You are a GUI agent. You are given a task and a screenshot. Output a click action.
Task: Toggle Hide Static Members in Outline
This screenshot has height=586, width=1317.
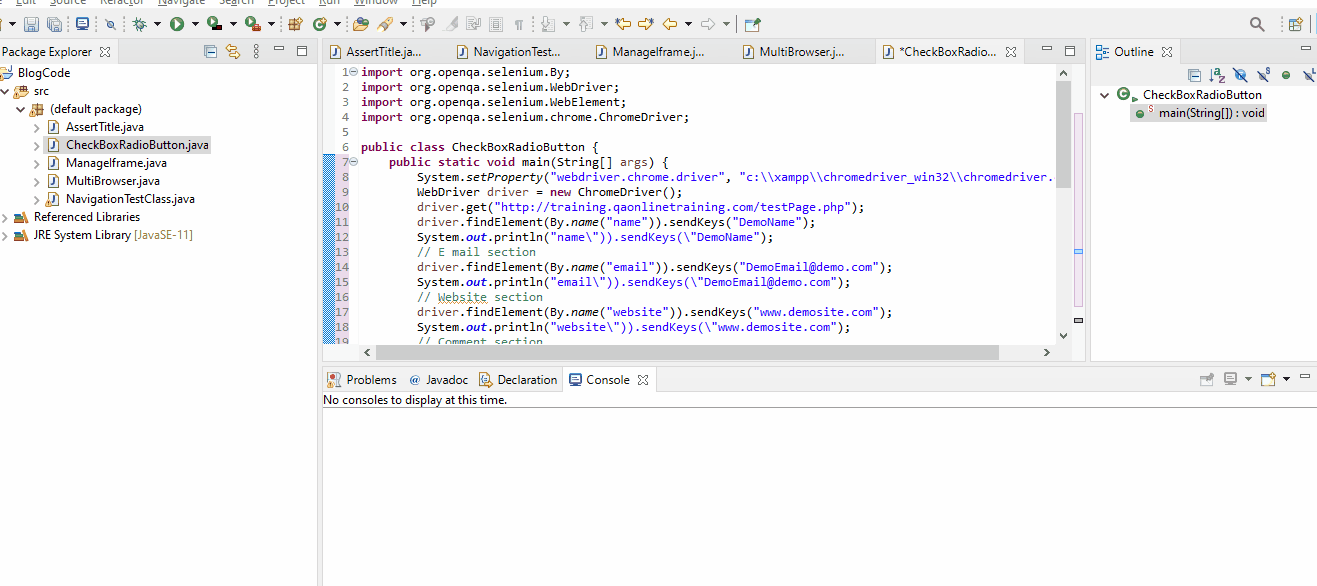(x=1263, y=75)
